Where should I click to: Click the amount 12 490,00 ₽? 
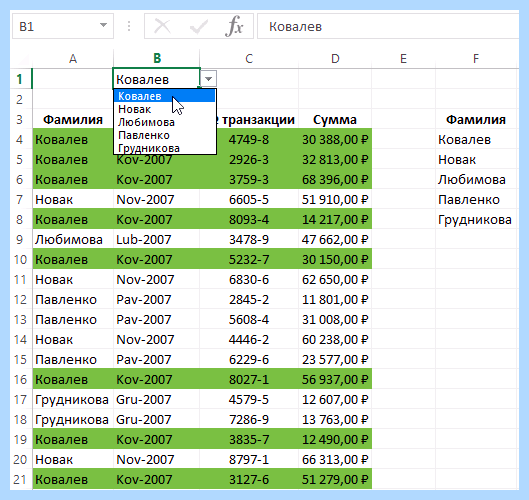[335, 440]
